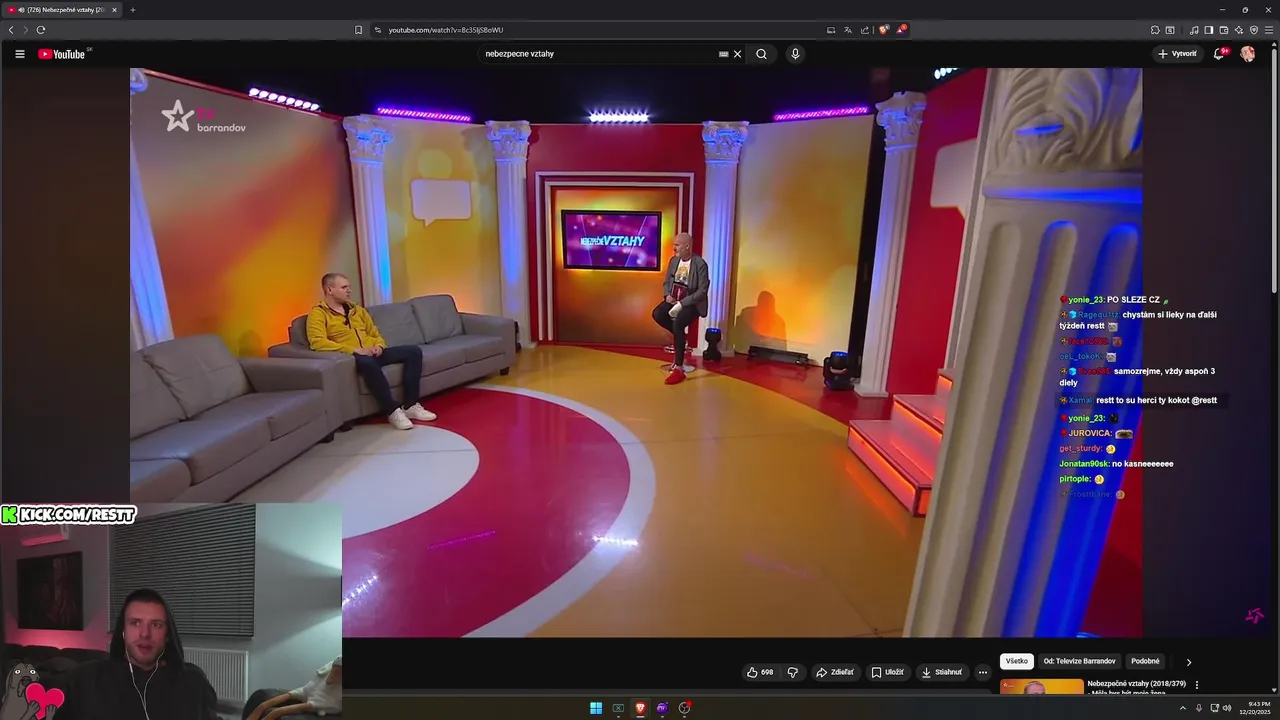
Task: Select the Všetko filter chip
Action: pos(1017,661)
